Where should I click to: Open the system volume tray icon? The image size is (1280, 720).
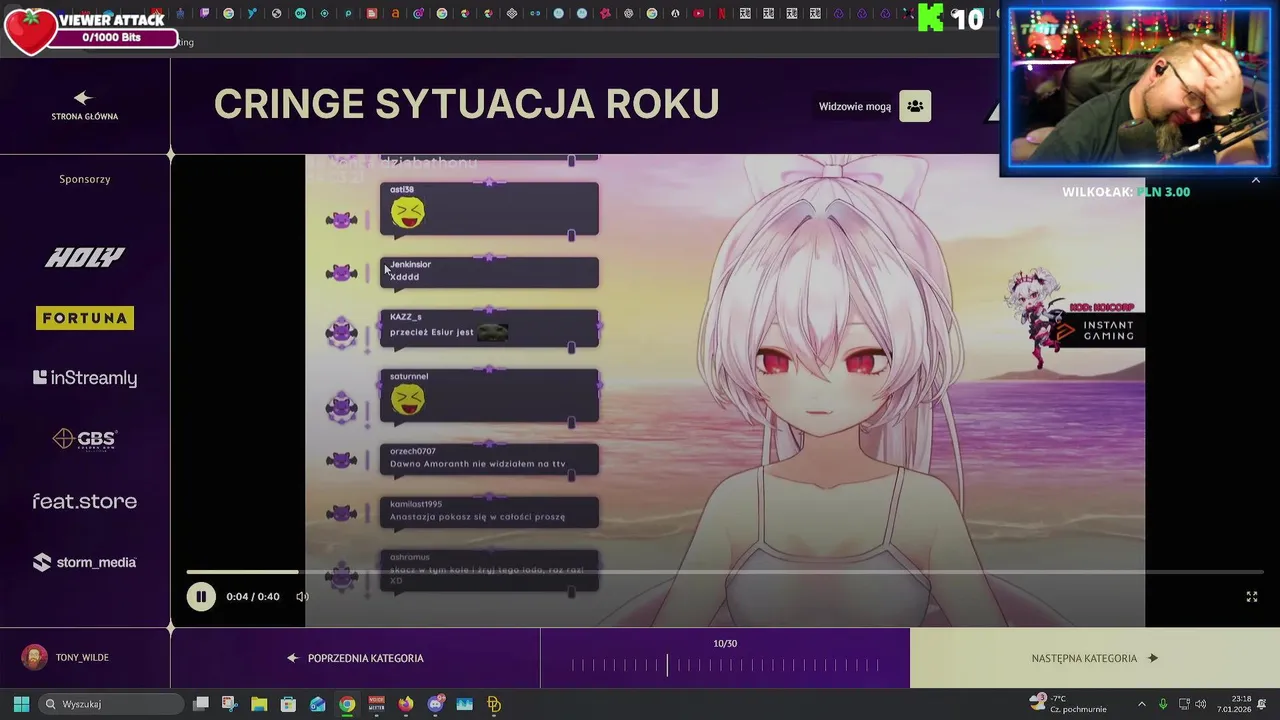[1200, 704]
